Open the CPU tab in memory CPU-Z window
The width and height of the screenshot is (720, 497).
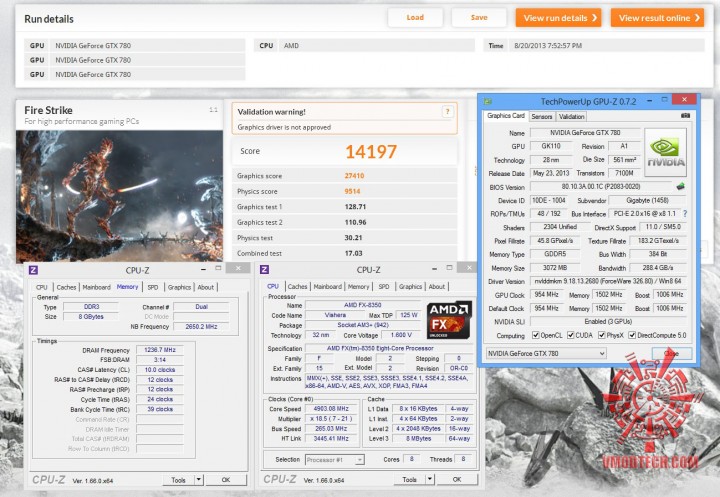[42, 287]
